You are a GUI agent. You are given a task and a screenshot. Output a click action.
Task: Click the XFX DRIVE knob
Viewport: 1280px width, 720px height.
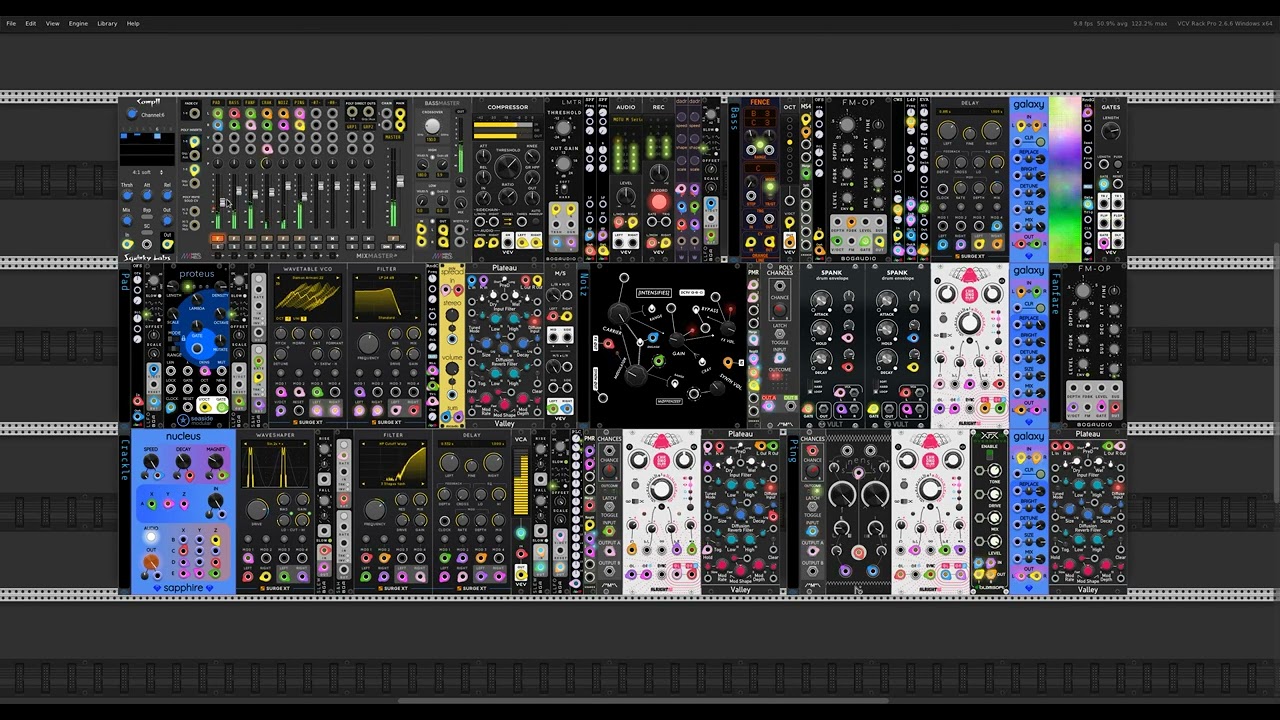995,494
